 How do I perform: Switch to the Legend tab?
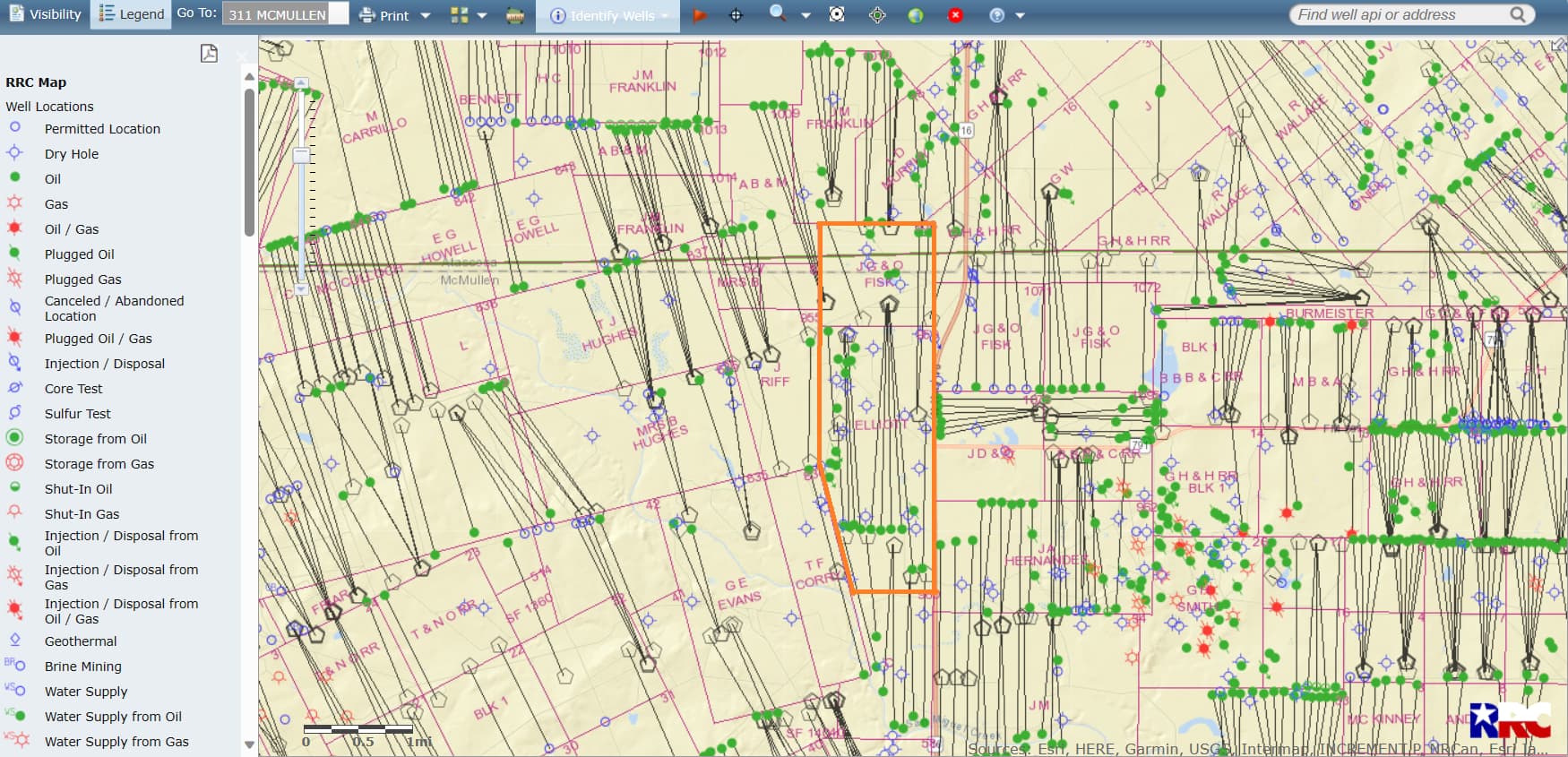tap(131, 14)
